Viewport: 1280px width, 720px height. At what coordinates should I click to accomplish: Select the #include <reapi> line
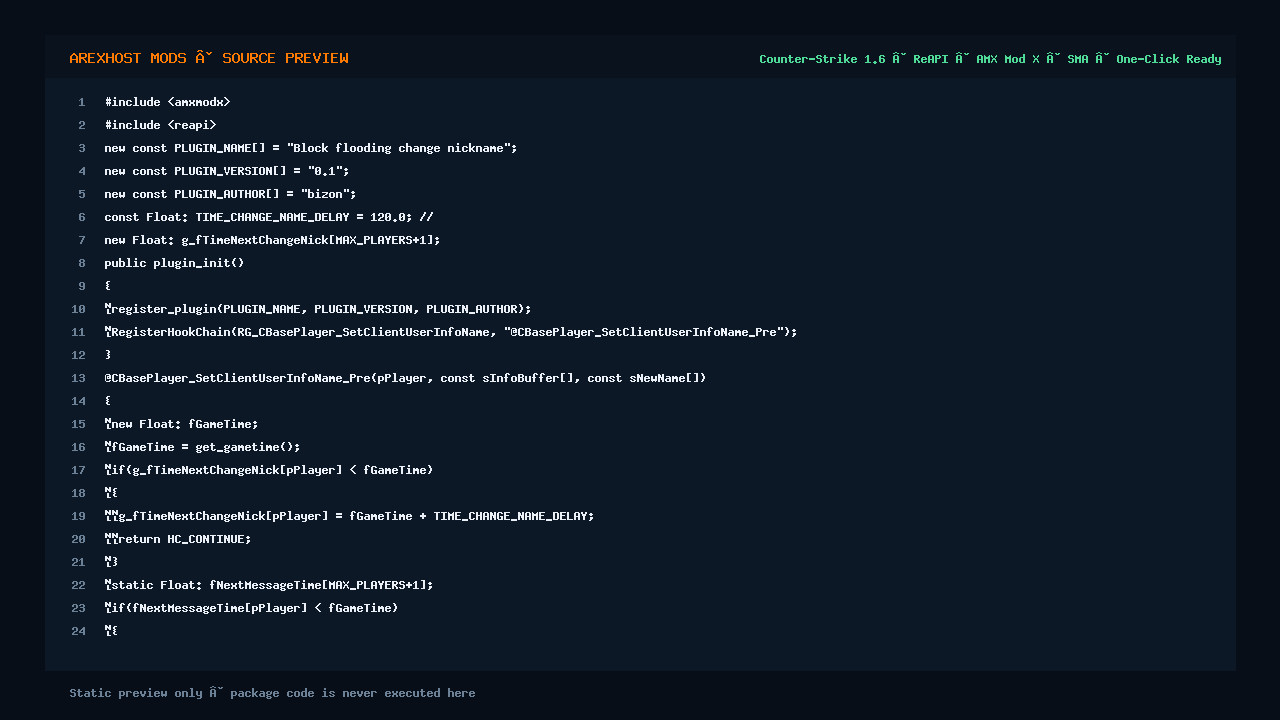[x=160, y=125]
